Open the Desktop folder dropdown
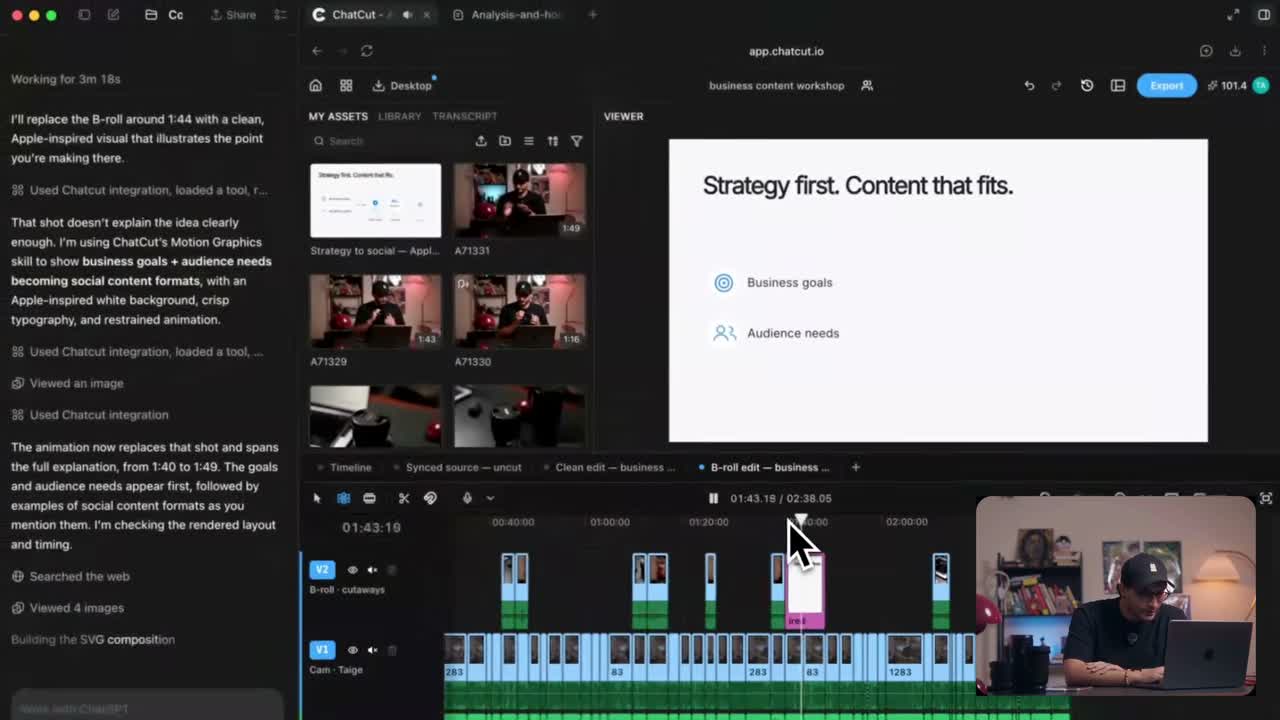This screenshot has width=1280, height=720. tap(403, 86)
